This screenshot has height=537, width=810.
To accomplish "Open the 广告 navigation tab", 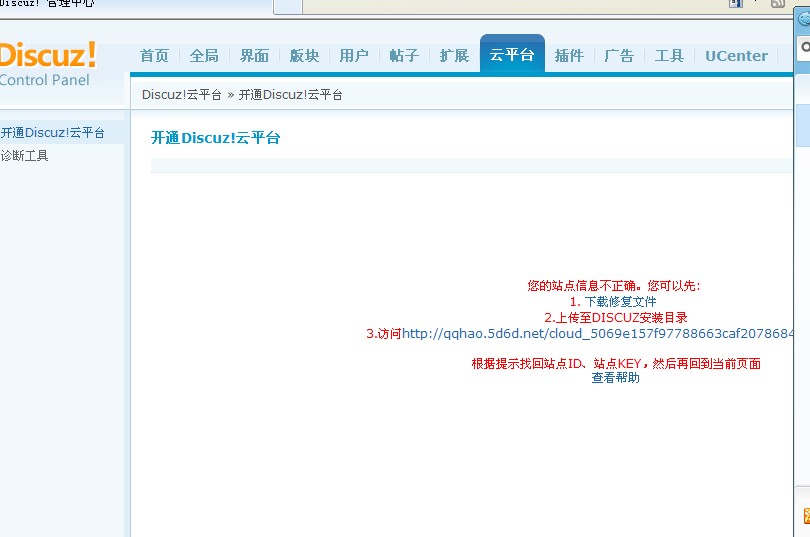I will [619, 55].
